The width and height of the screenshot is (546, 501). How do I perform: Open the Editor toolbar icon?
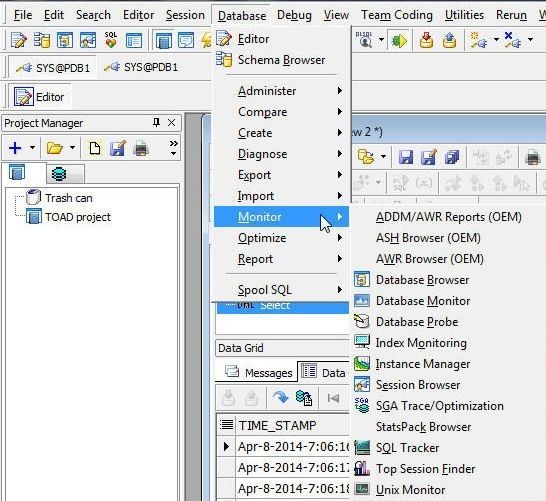(x=18, y=40)
